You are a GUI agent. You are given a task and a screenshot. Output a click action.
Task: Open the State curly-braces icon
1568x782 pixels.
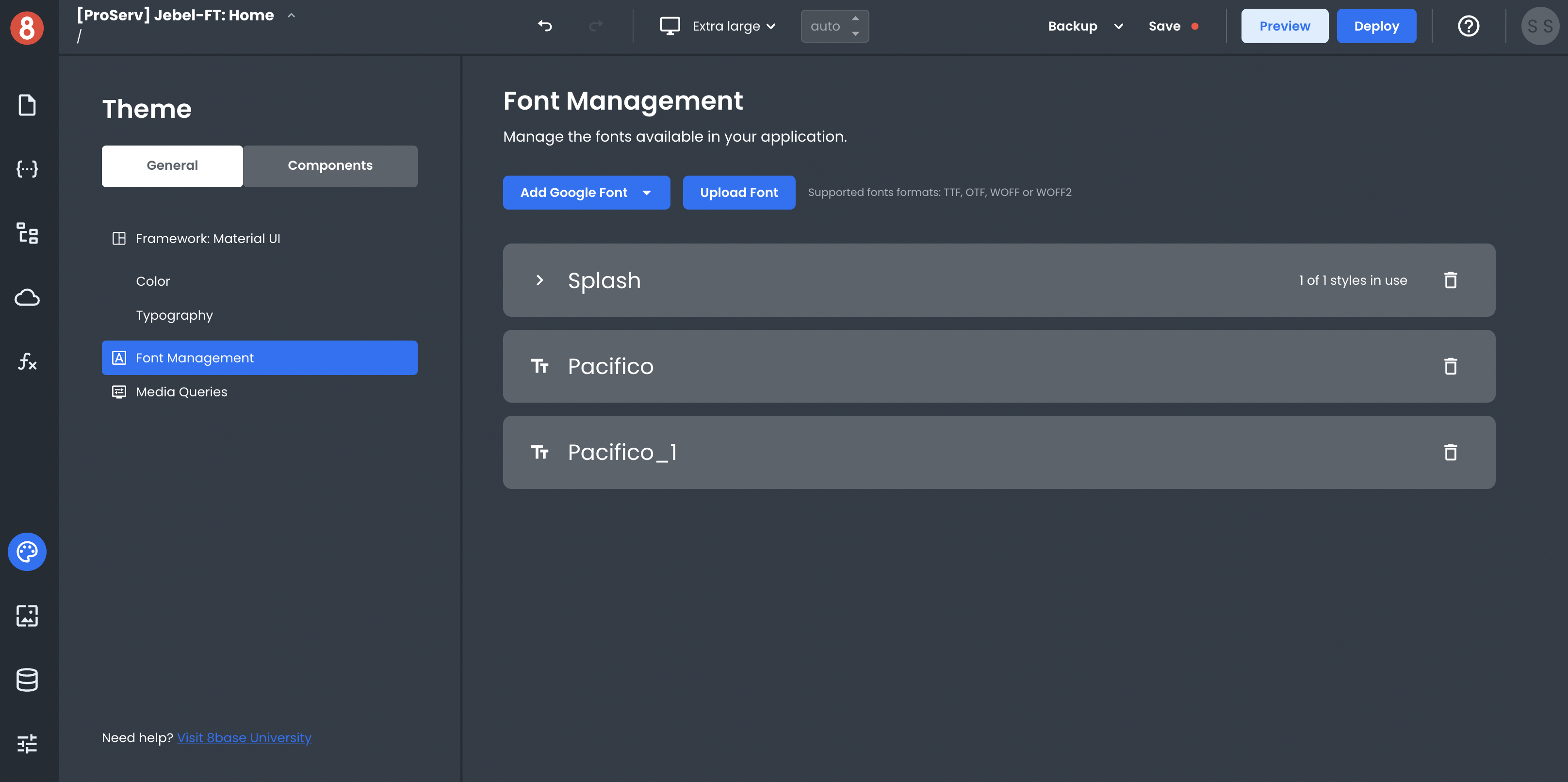(27, 168)
